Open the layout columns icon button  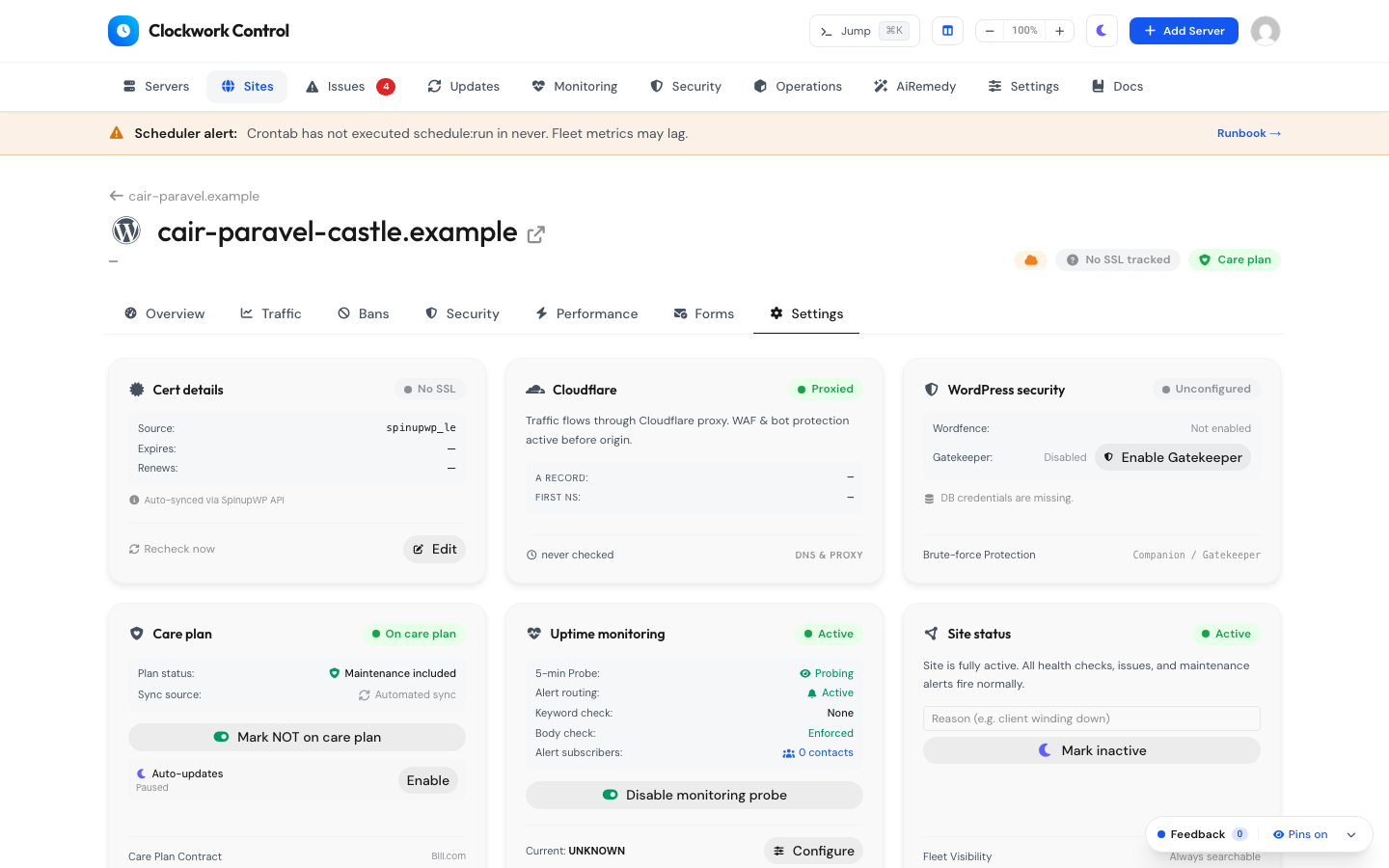click(x=947, y=31)
